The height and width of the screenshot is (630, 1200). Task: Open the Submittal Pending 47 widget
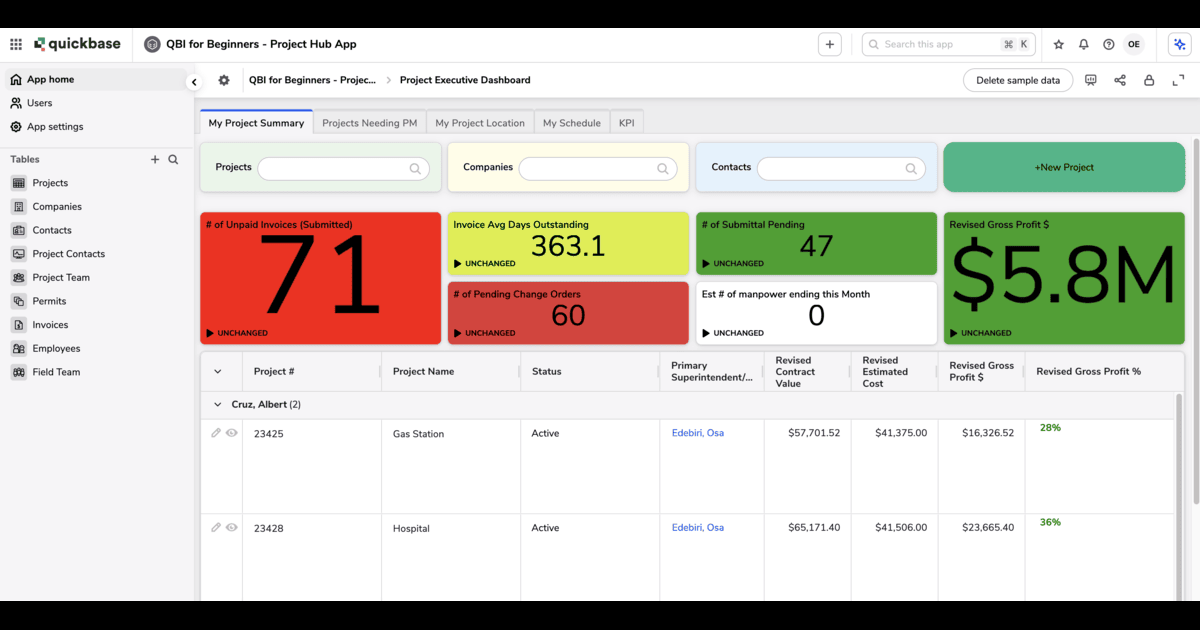(x=816, y=243)
